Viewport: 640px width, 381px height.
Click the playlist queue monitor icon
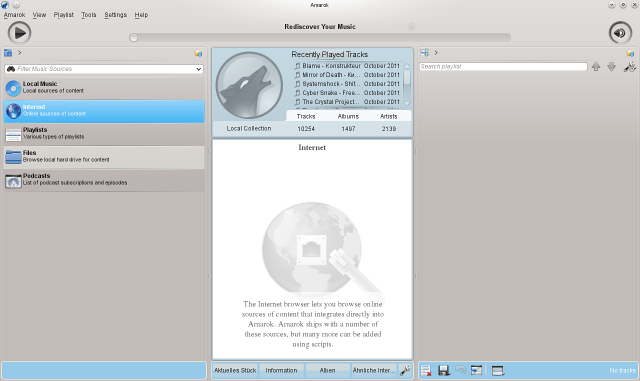[498, 370]
